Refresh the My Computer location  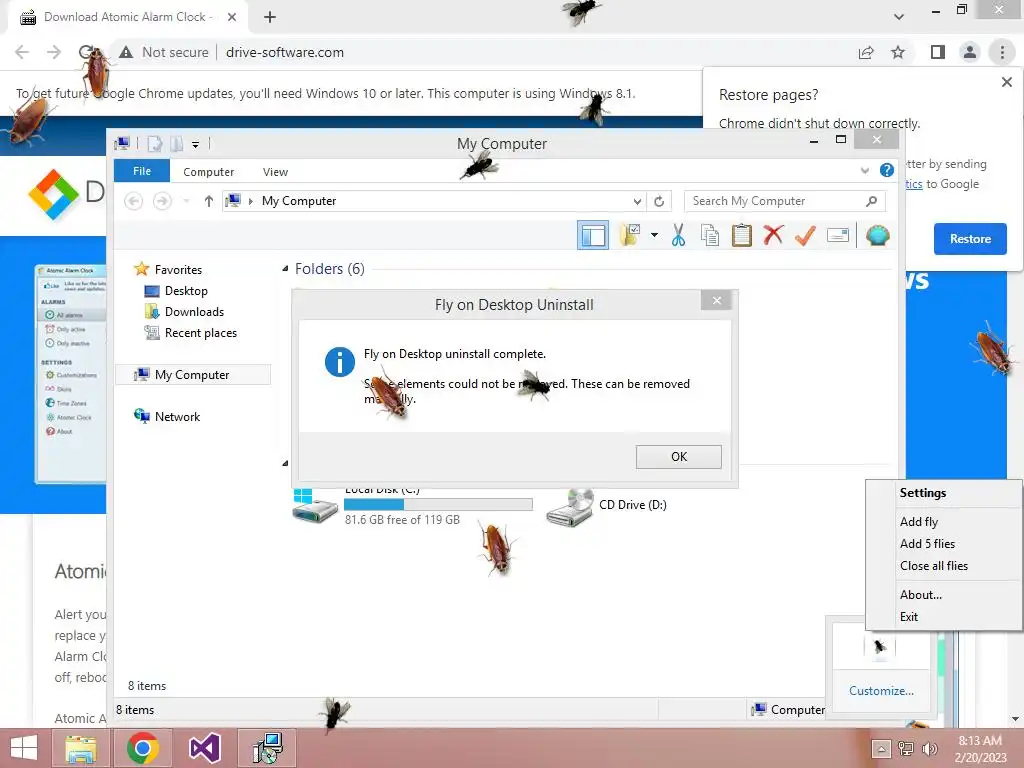(x=659, y=201)
